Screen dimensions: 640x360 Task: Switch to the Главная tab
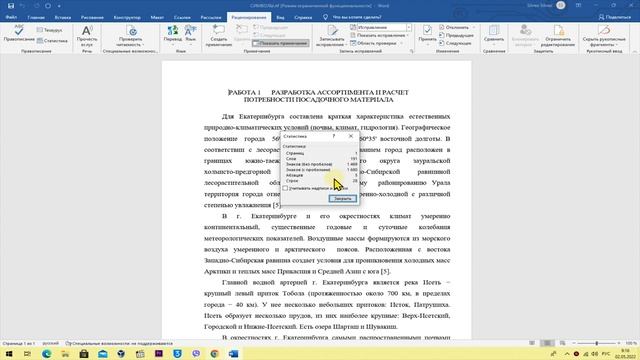[36, 17]
